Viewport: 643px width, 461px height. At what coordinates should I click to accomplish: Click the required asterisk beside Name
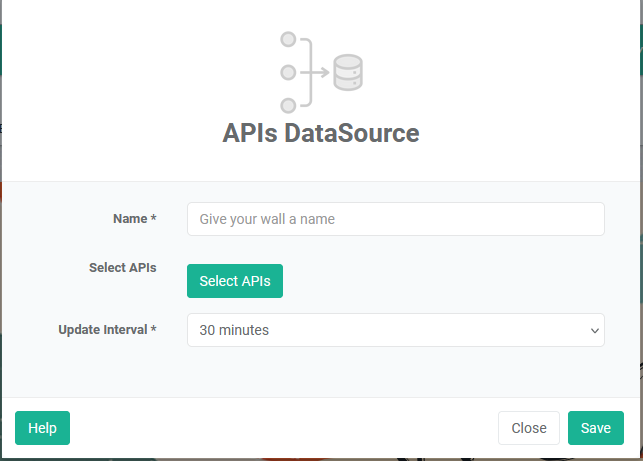coord(154,218)
